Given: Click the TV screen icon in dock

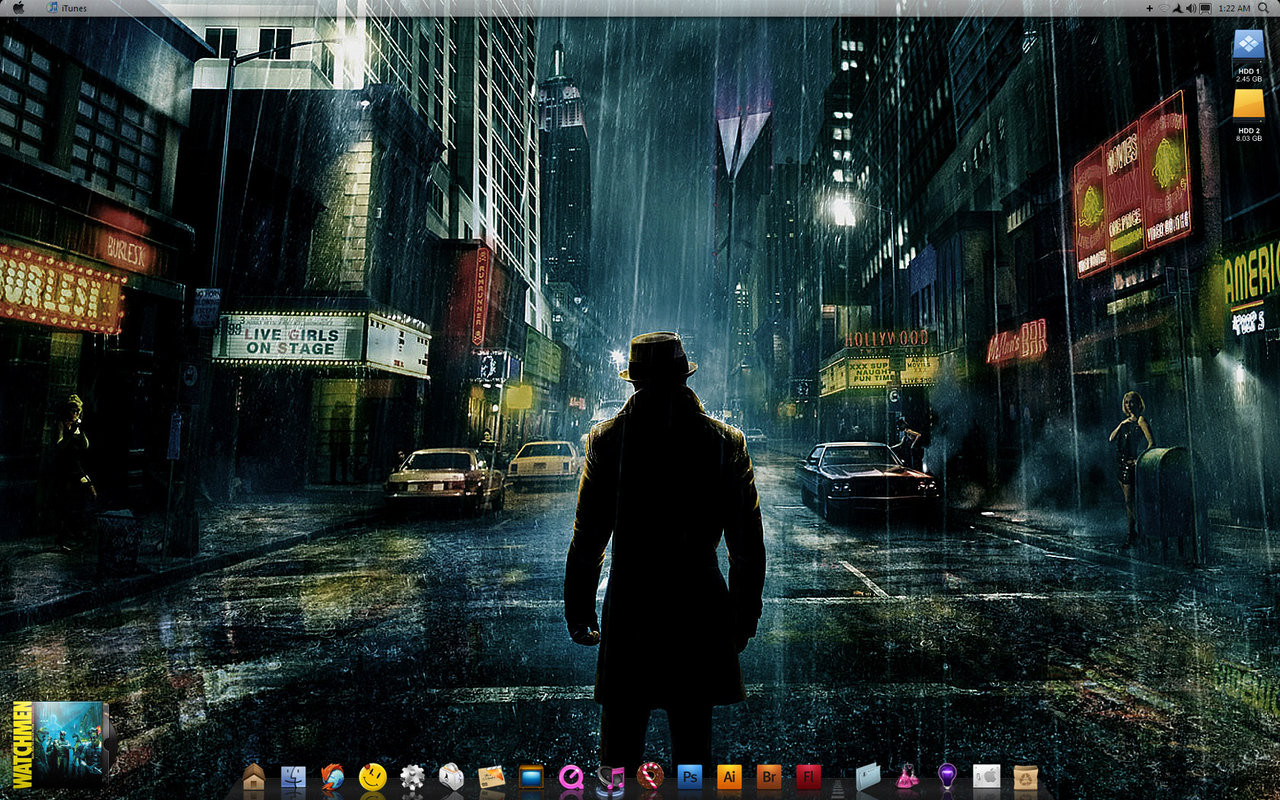Looking at the screenshot, I should click(531, 777).
